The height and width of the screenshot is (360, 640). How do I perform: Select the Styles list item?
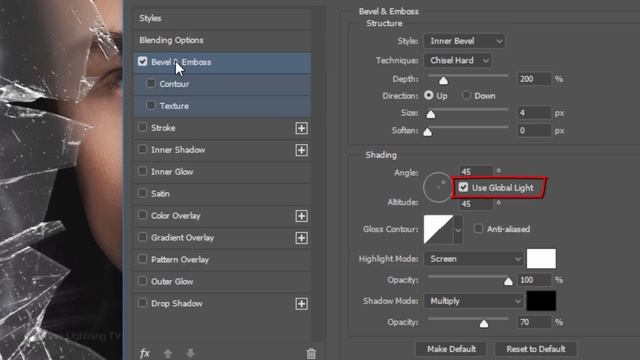pyautogui.click(x=222, y=18)
